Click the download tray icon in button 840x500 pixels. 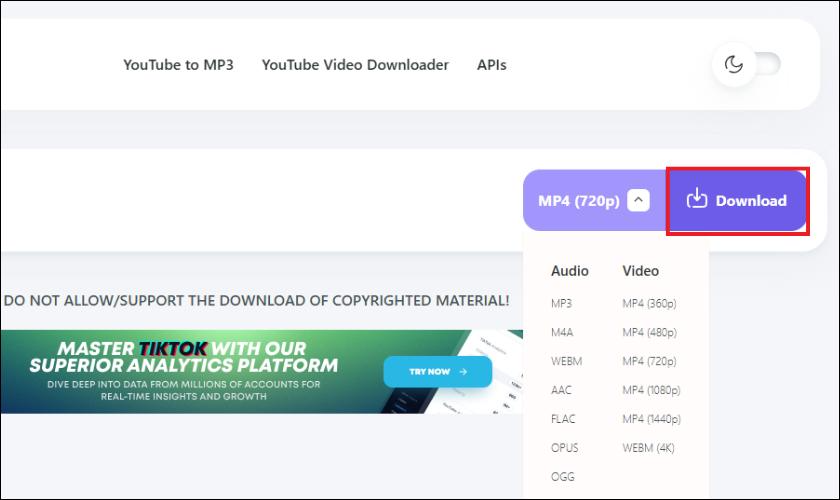point(697,198)
